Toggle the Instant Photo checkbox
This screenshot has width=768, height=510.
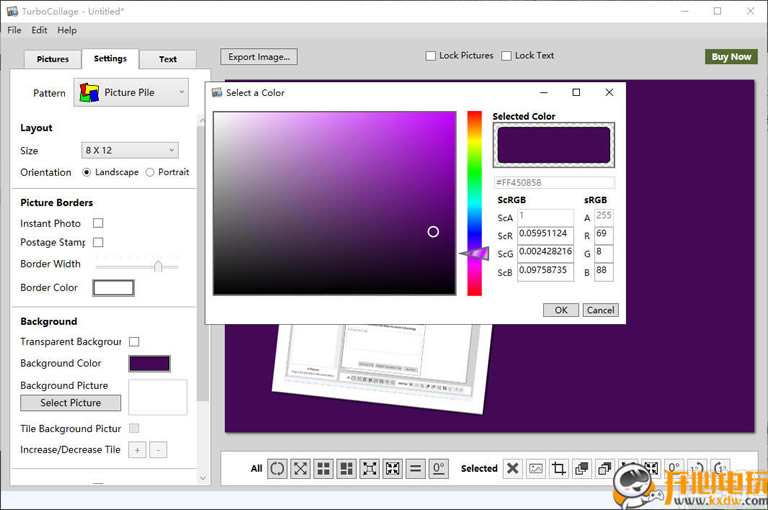point(98,223)
